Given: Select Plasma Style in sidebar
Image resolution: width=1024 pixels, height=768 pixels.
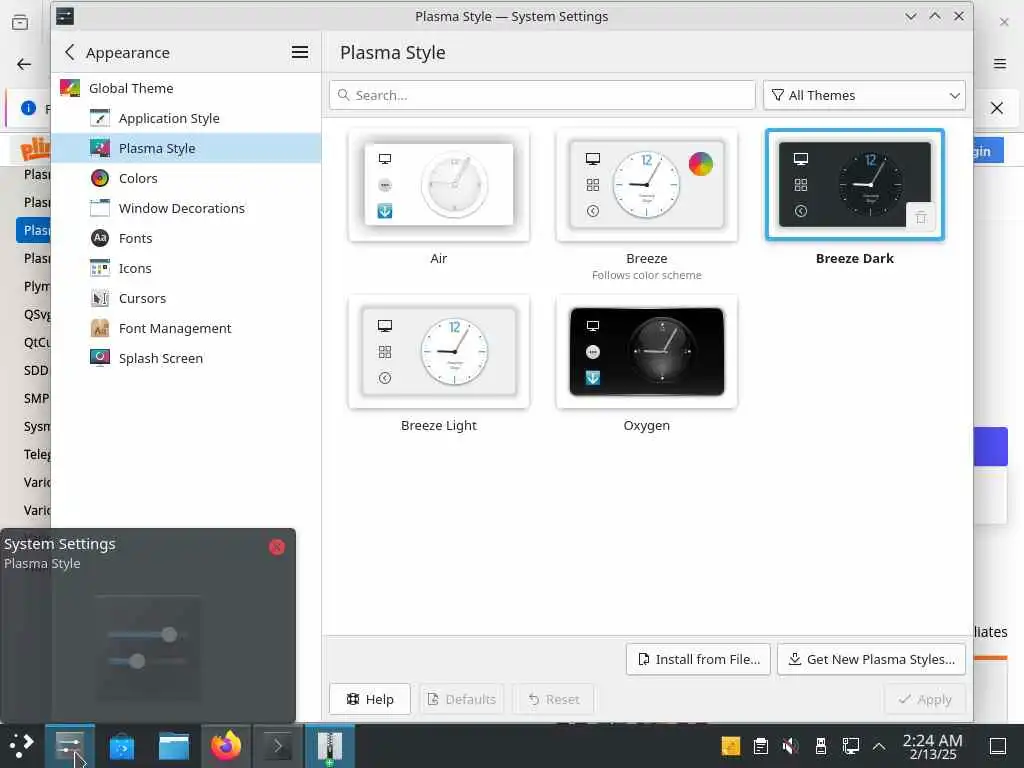Looking at the screenshot, I should (x=185, y=148).
